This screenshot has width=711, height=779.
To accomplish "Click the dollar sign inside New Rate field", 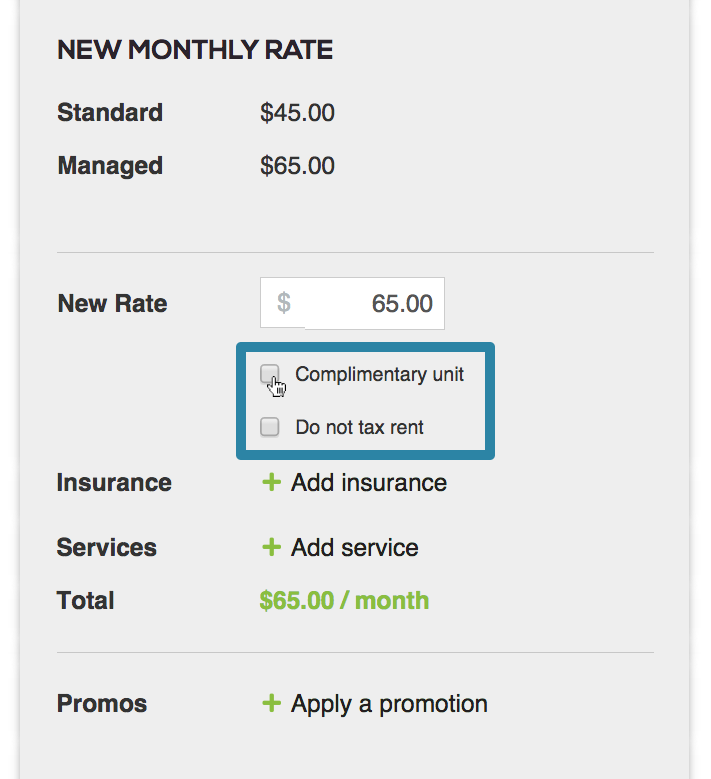I will [x=284, y=303].
